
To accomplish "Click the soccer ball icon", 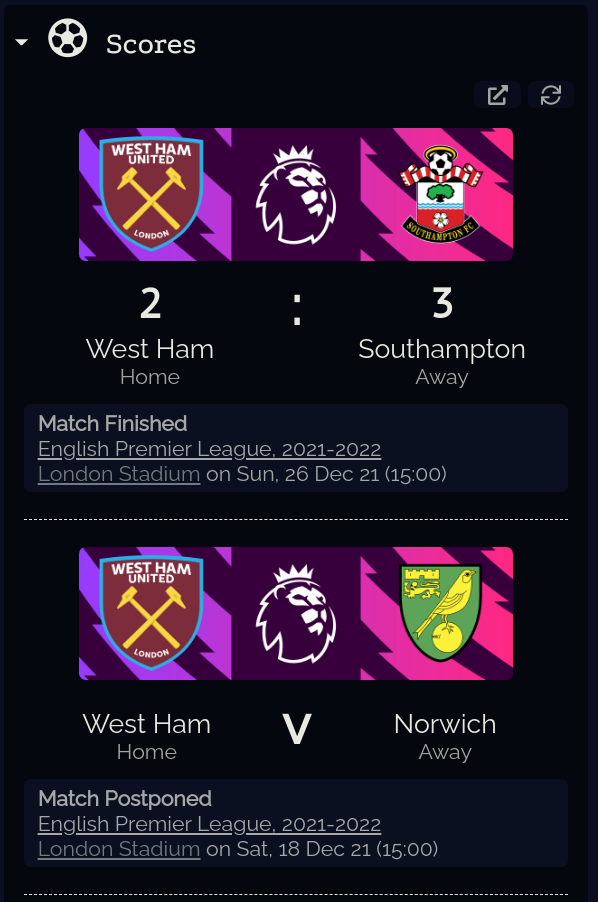I will point(68,38).
